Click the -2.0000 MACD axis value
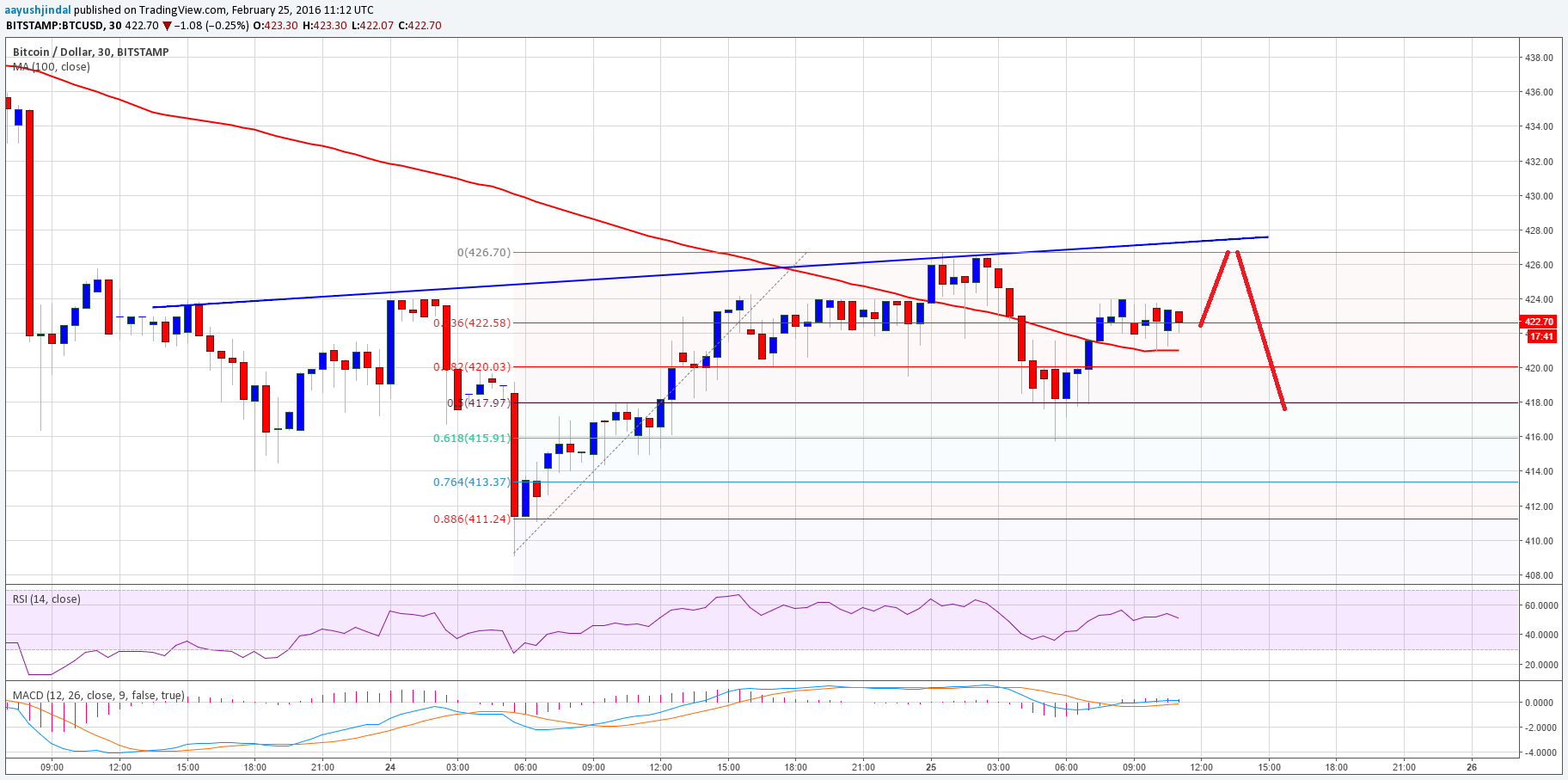 coord(1540,728)
